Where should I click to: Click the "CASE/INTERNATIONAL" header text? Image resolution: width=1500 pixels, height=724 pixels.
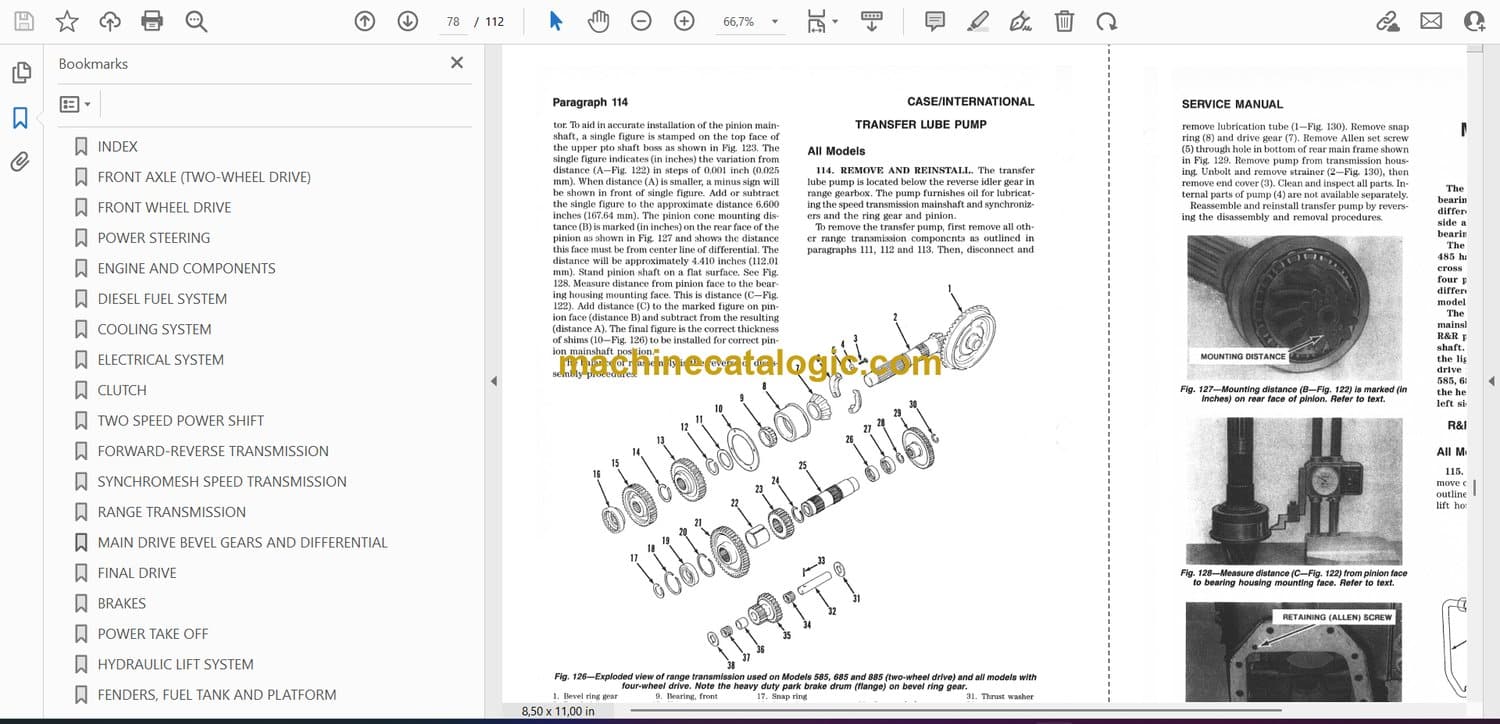pyautogui.click(x=970, y=101)
